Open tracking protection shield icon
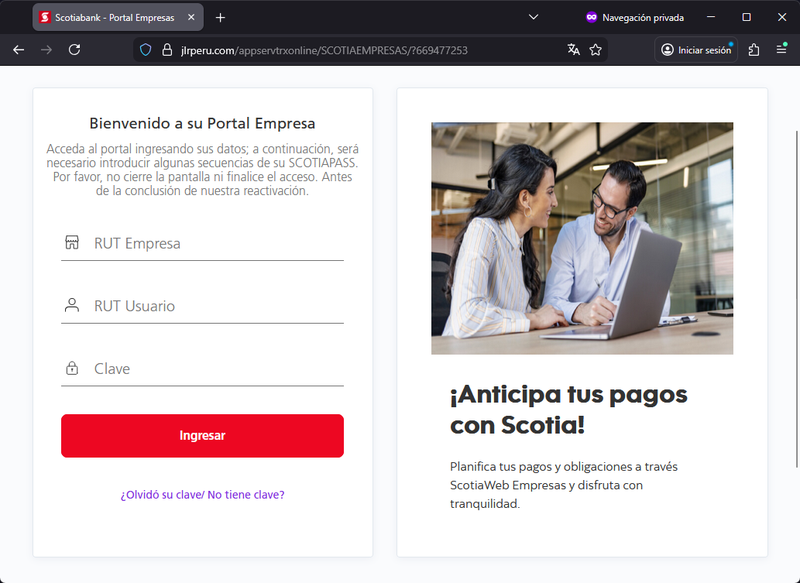Viewport: 800px width, 583px height. pyautogui.click(x=145, y=50)
